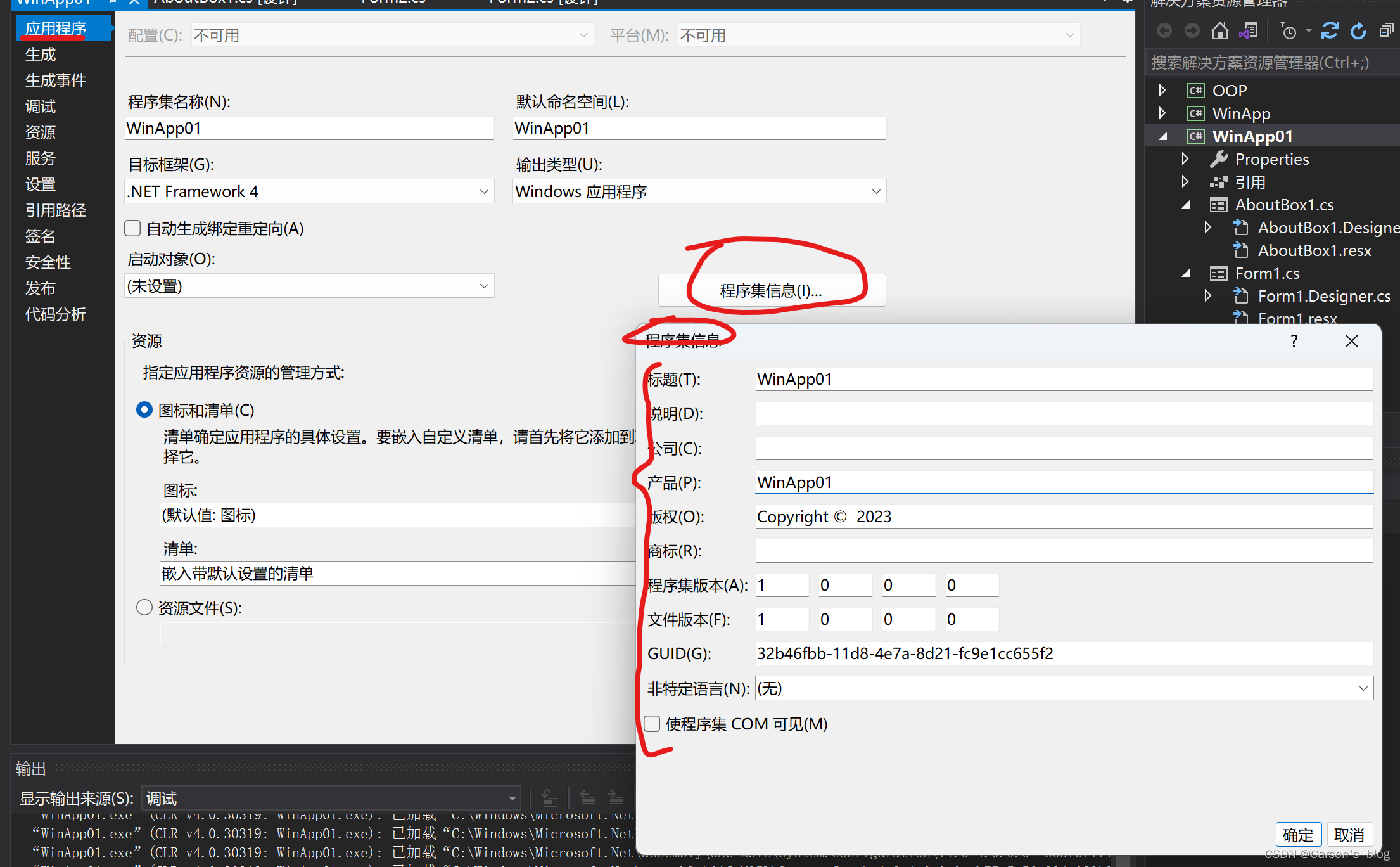Expand the Form1.Designer.cs node
The width and height of the screenshot is (1400, 867).
click(x=1208, y=296)
